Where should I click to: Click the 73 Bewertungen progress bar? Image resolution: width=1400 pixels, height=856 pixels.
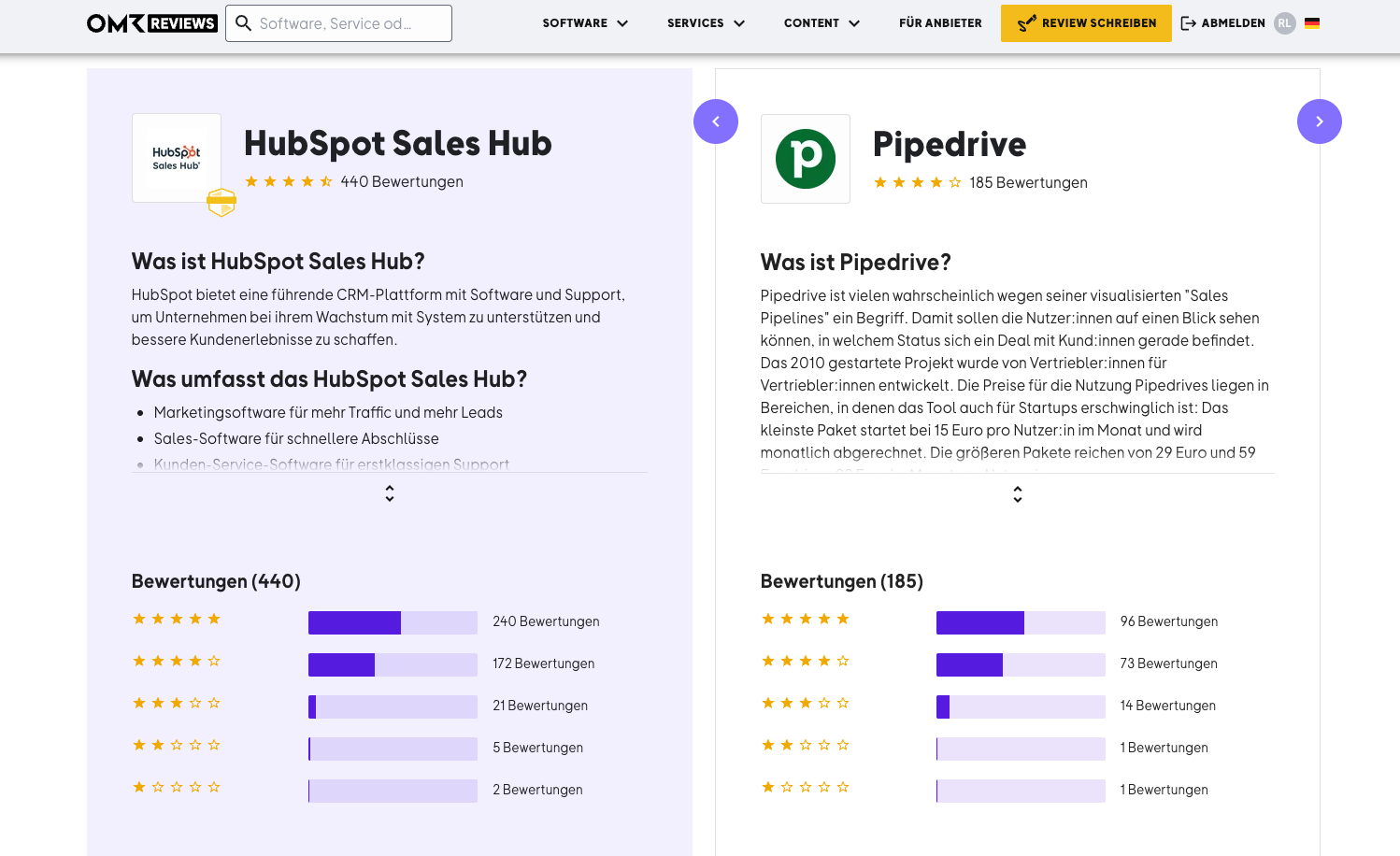(x=1021, y=664)
